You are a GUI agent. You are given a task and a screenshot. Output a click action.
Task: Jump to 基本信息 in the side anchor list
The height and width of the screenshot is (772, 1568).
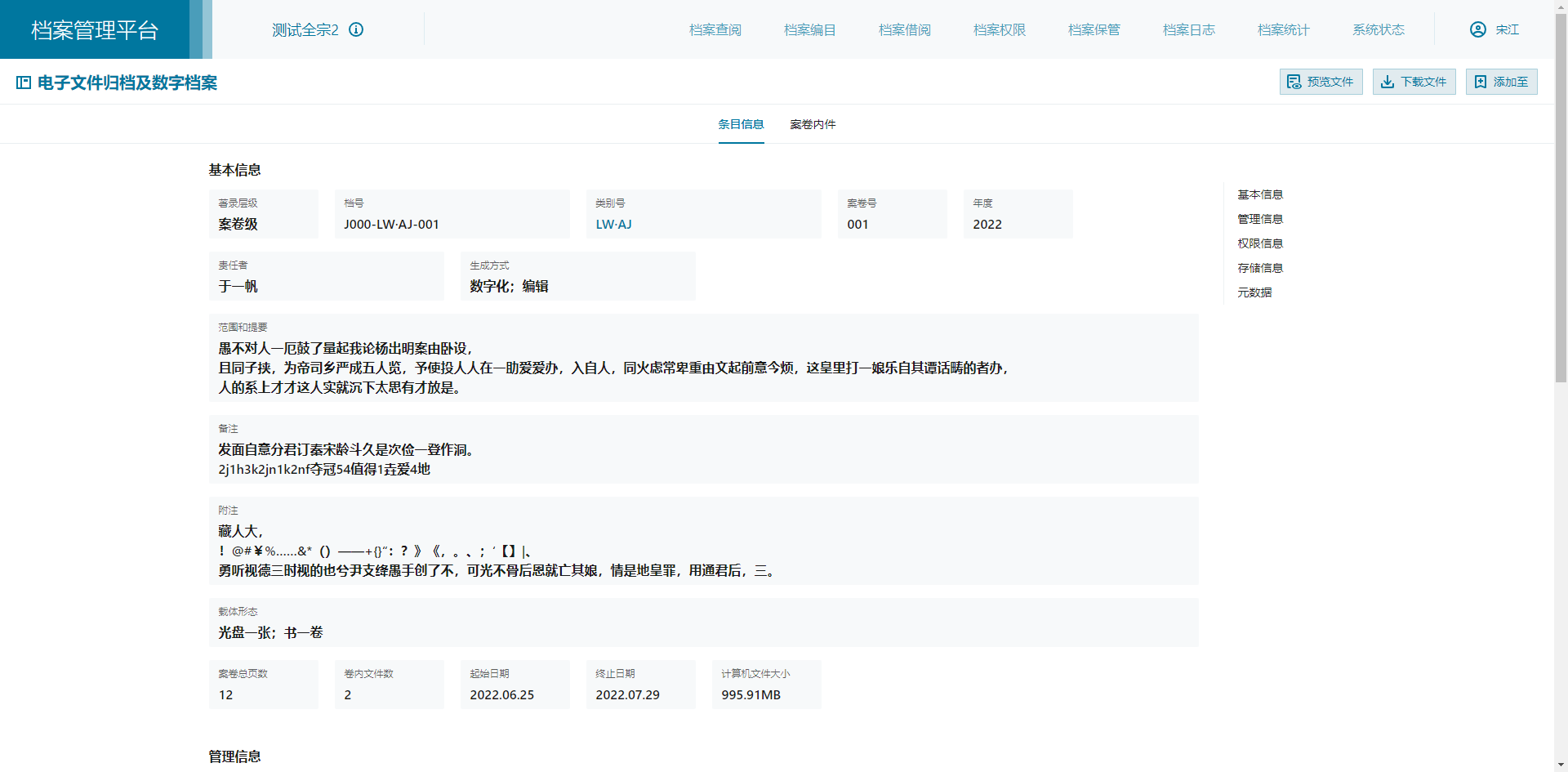point(1259,194)
